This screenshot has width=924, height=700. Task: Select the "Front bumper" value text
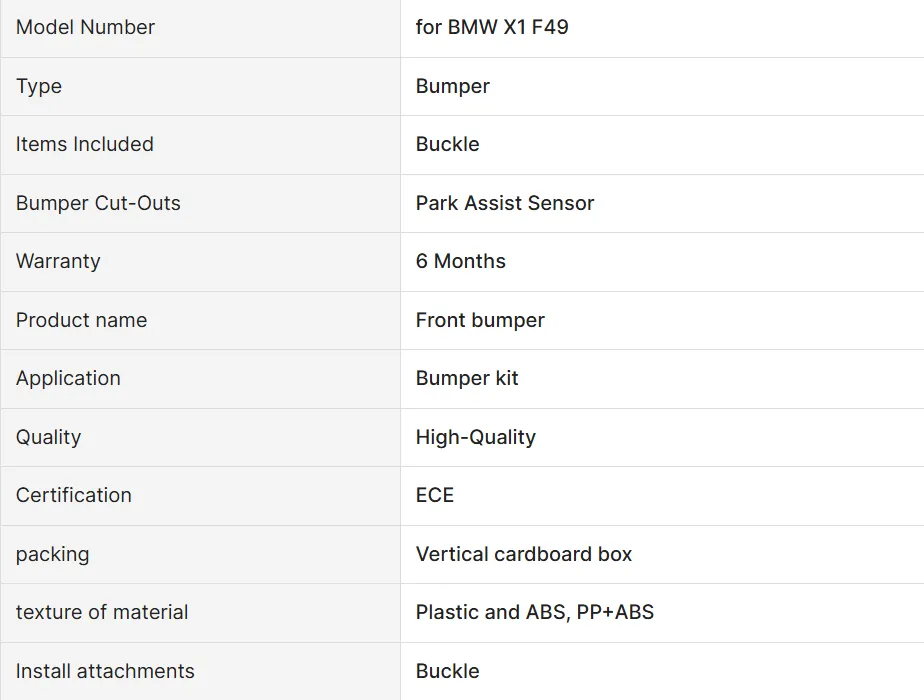[x=480, y=320]
